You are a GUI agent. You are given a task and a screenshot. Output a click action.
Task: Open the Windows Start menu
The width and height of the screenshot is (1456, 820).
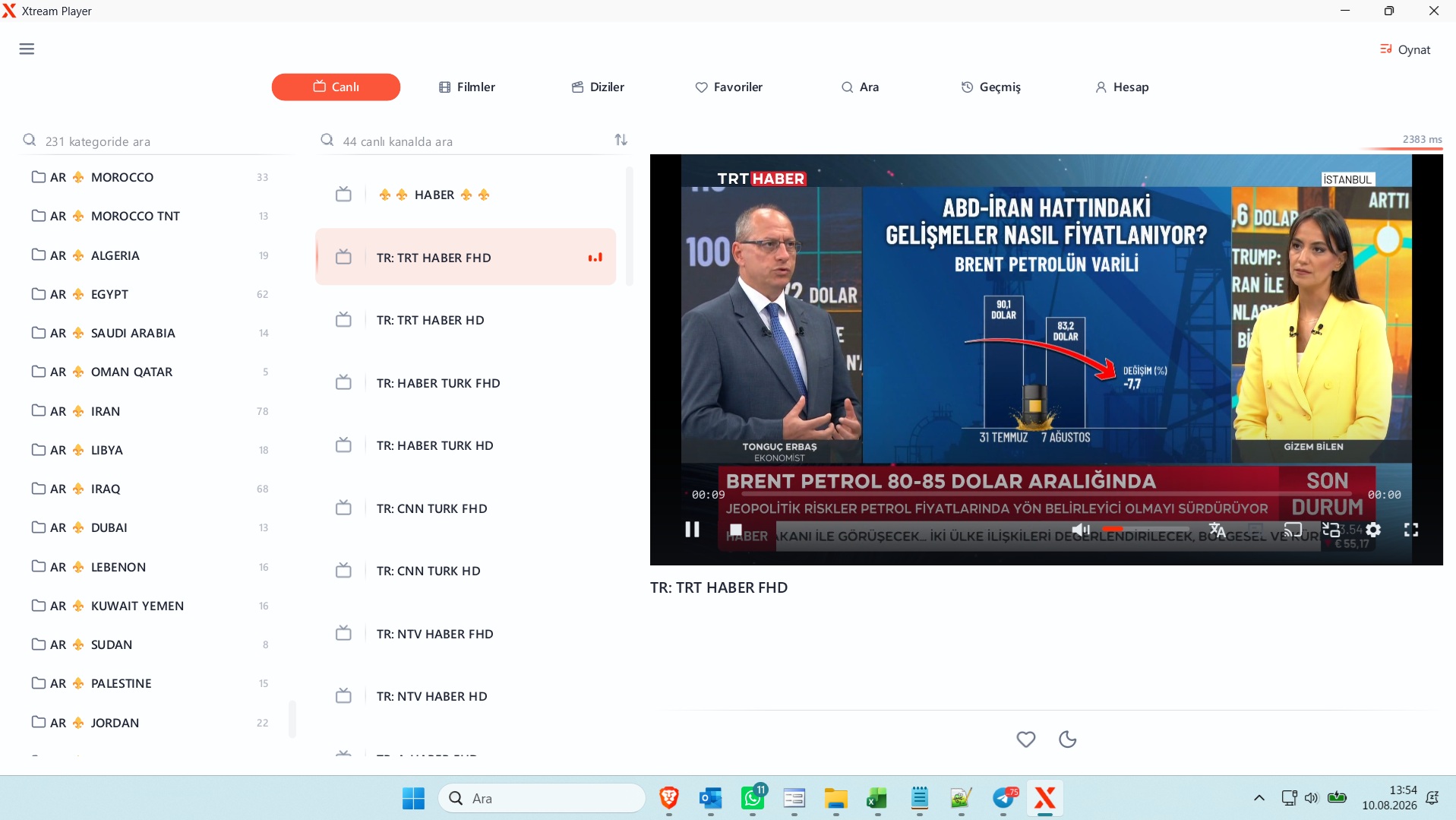point(413,798)
